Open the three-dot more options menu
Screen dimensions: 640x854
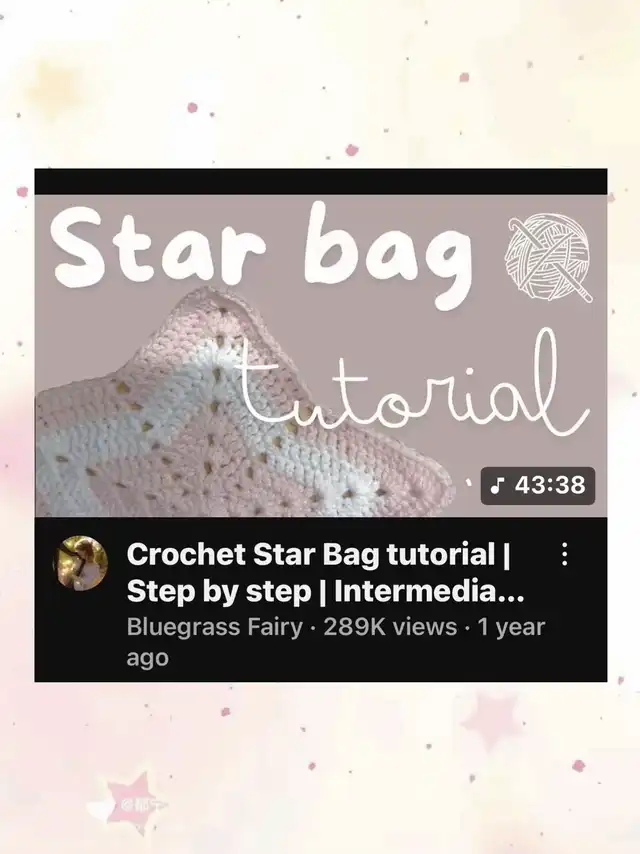[x=565, y=554]
